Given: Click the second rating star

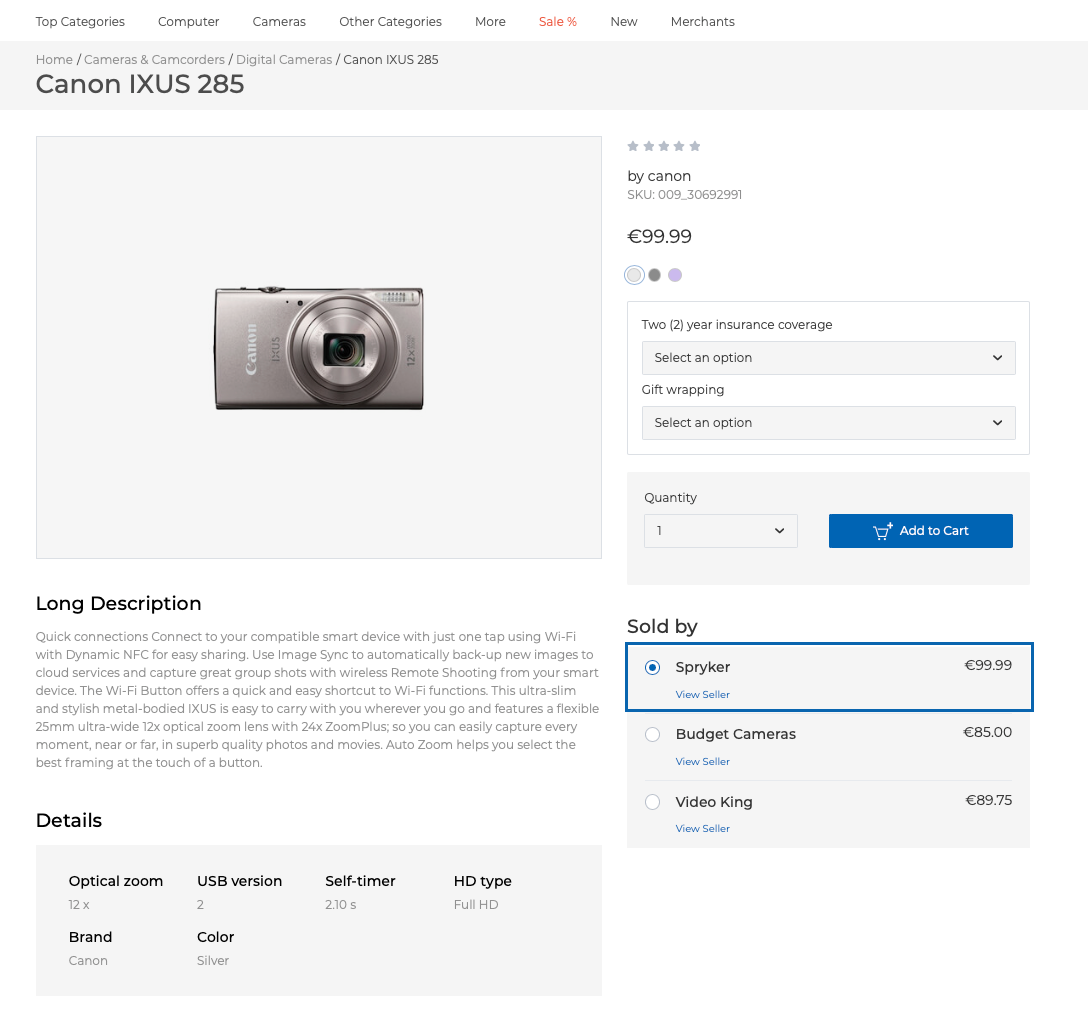Looking at the screenshot, I should (649, 146).
